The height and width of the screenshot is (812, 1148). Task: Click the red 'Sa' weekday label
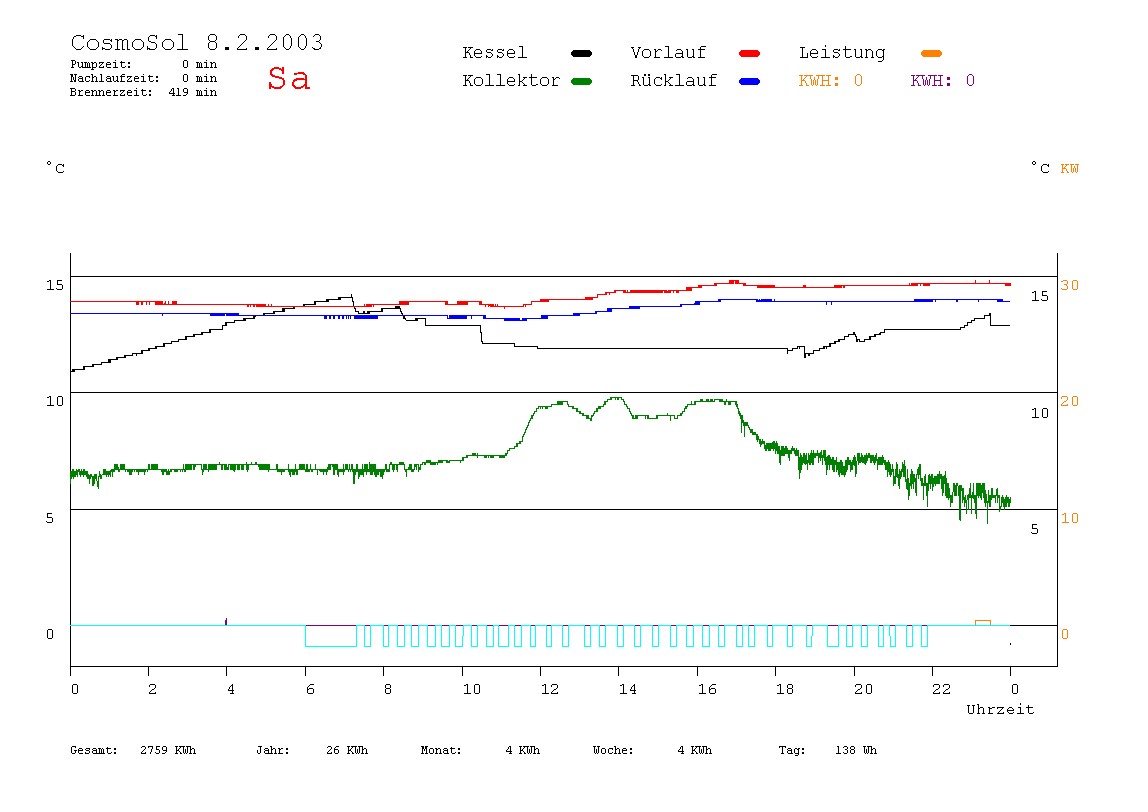tap(288, 78)
